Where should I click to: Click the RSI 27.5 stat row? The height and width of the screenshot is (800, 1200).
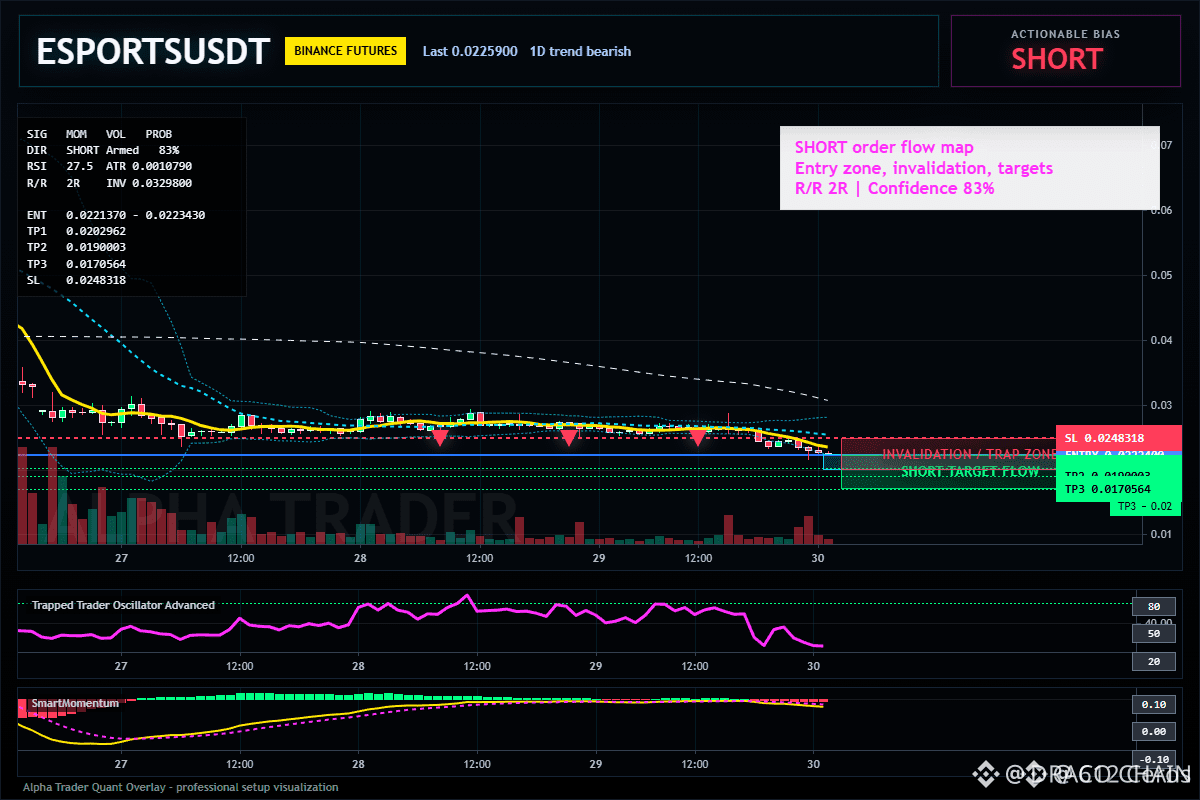tap(60, 166)
